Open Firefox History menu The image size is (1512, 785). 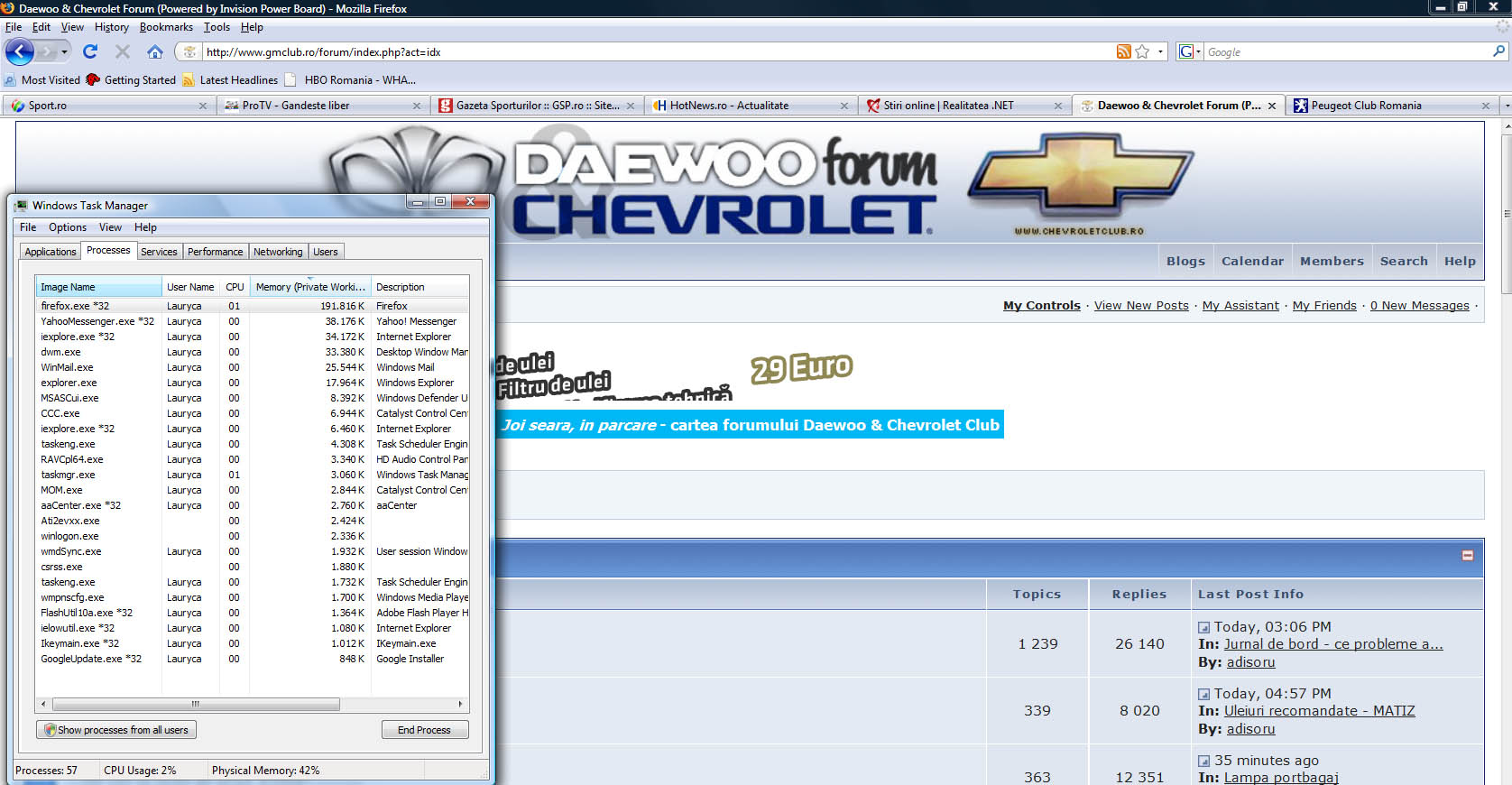[x=112, y=27]
